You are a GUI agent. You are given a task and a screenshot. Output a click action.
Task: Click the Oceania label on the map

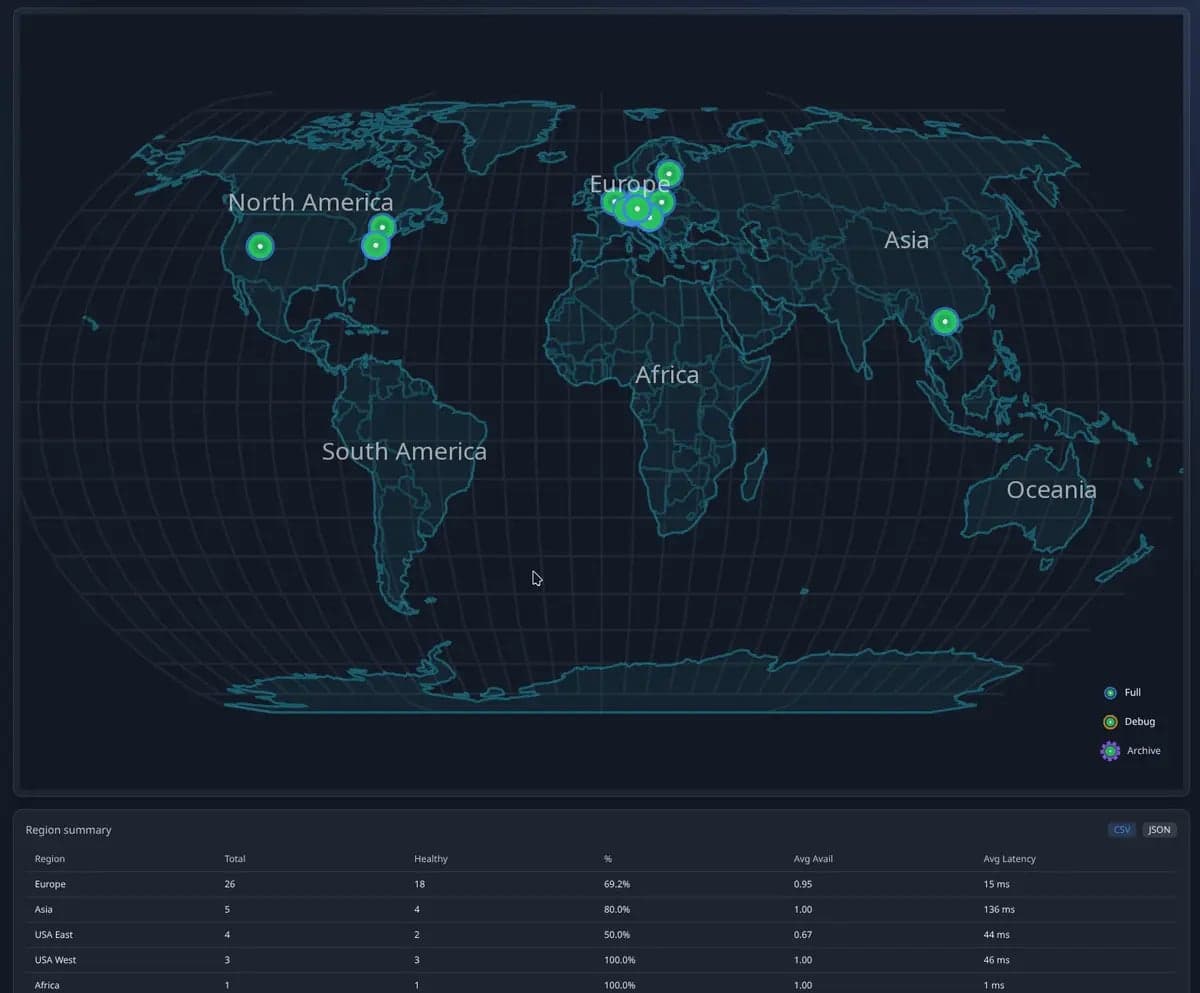click(1051, 490)
